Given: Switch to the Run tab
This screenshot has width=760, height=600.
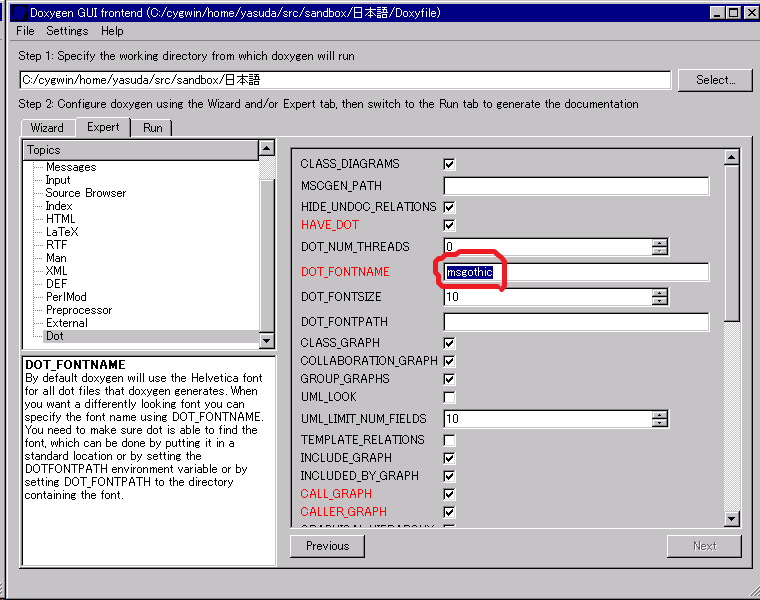Looking at the screenshot, I should (152, 128).
